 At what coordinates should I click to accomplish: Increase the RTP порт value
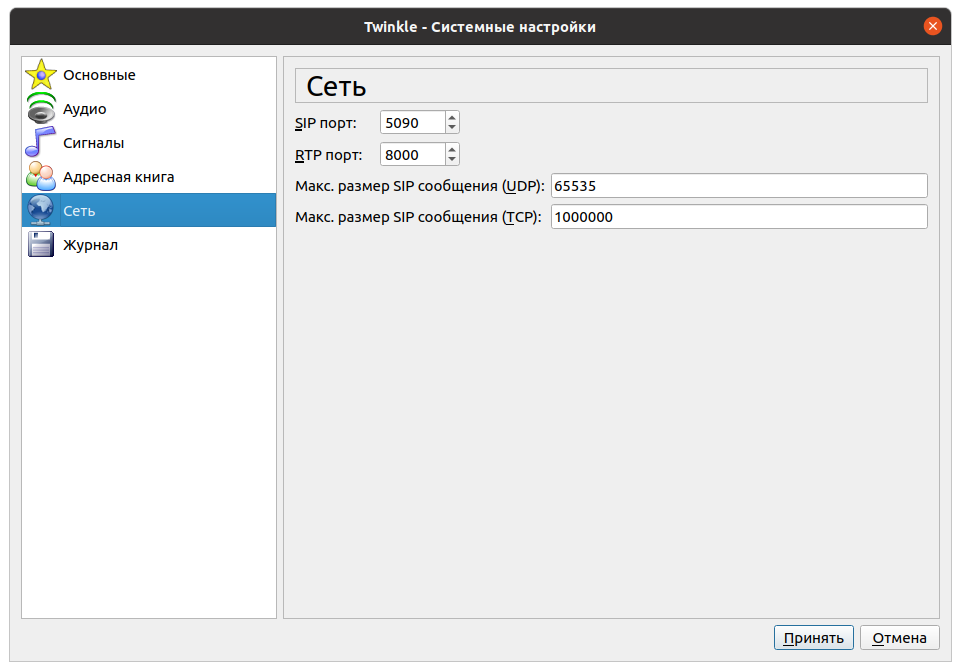[x=452, y=149]
